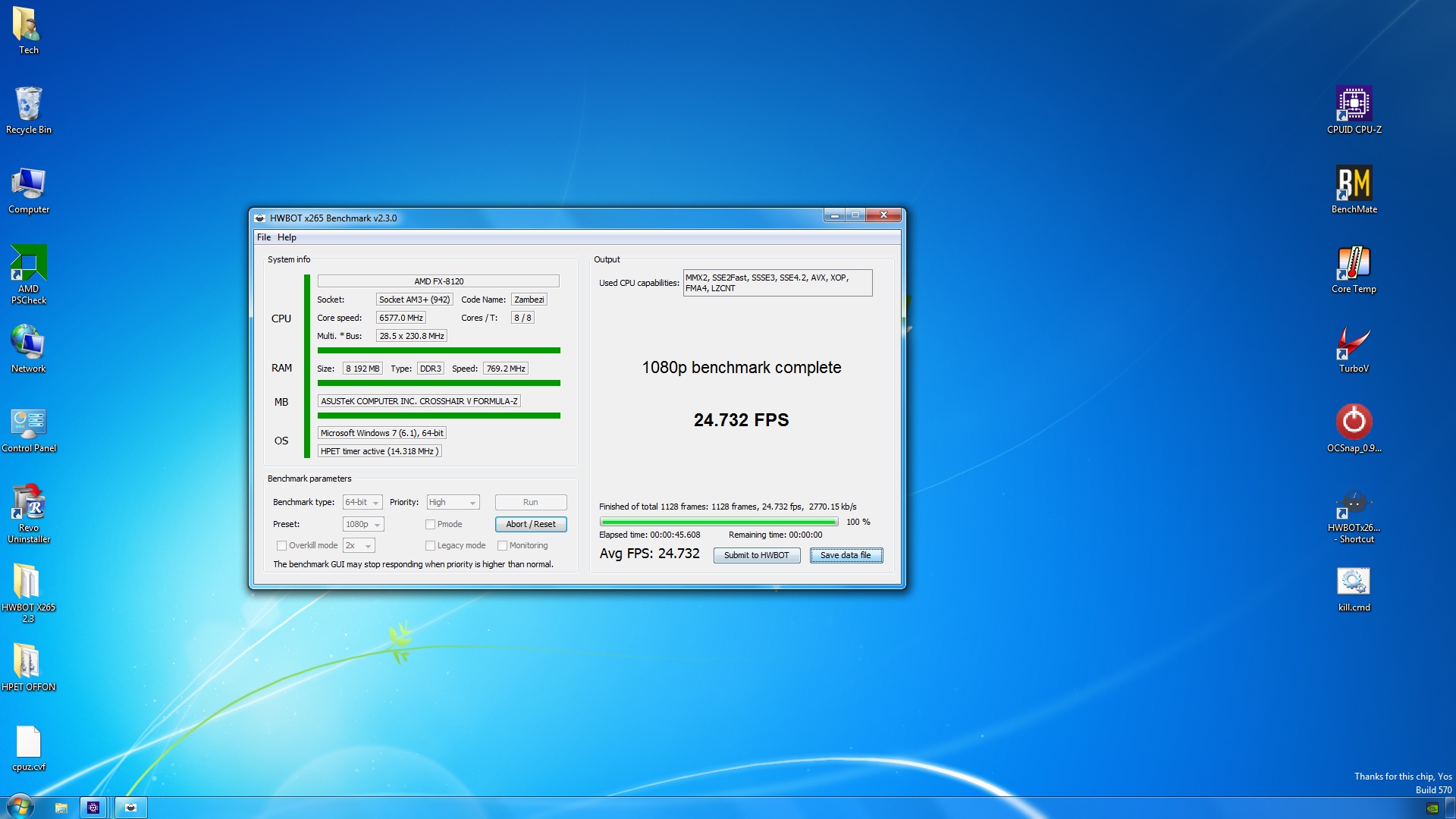1456x819 pixels.
Task: Click the NVIDIA system tray icon
Action: tap(1432, 808)
